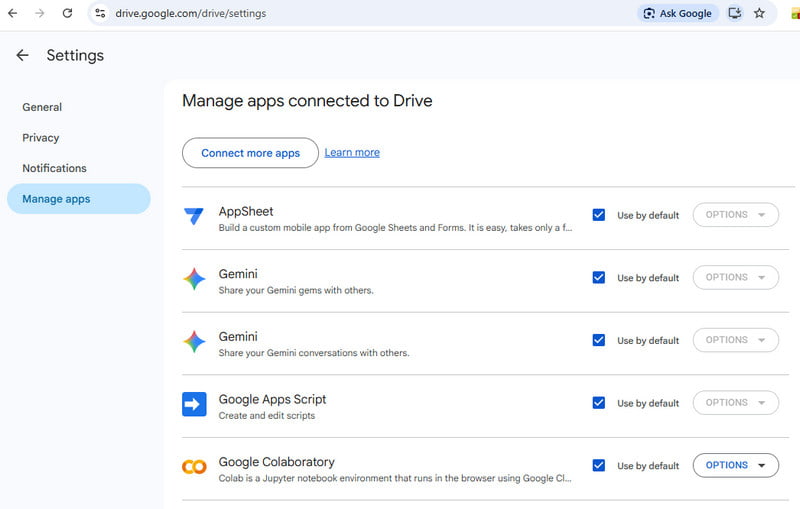Open the Learn more link
The image size is (800, 509).
pos(352,152)
